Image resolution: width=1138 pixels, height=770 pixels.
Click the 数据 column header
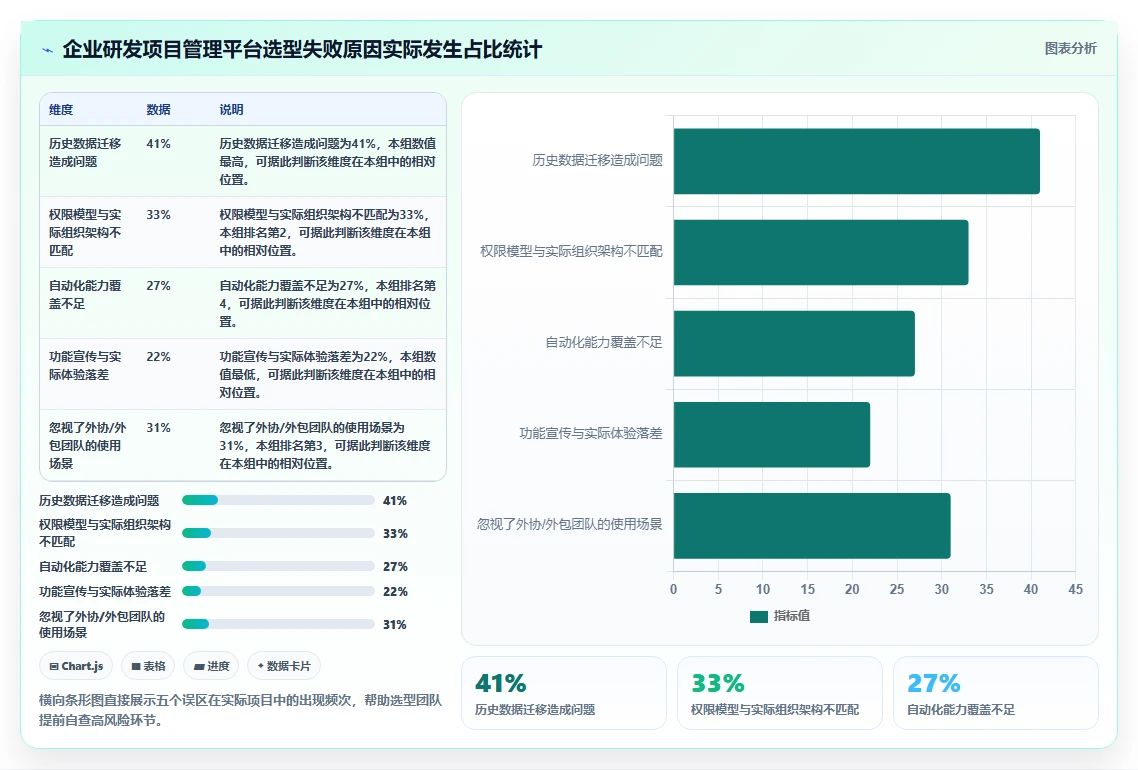coord(158,110)
